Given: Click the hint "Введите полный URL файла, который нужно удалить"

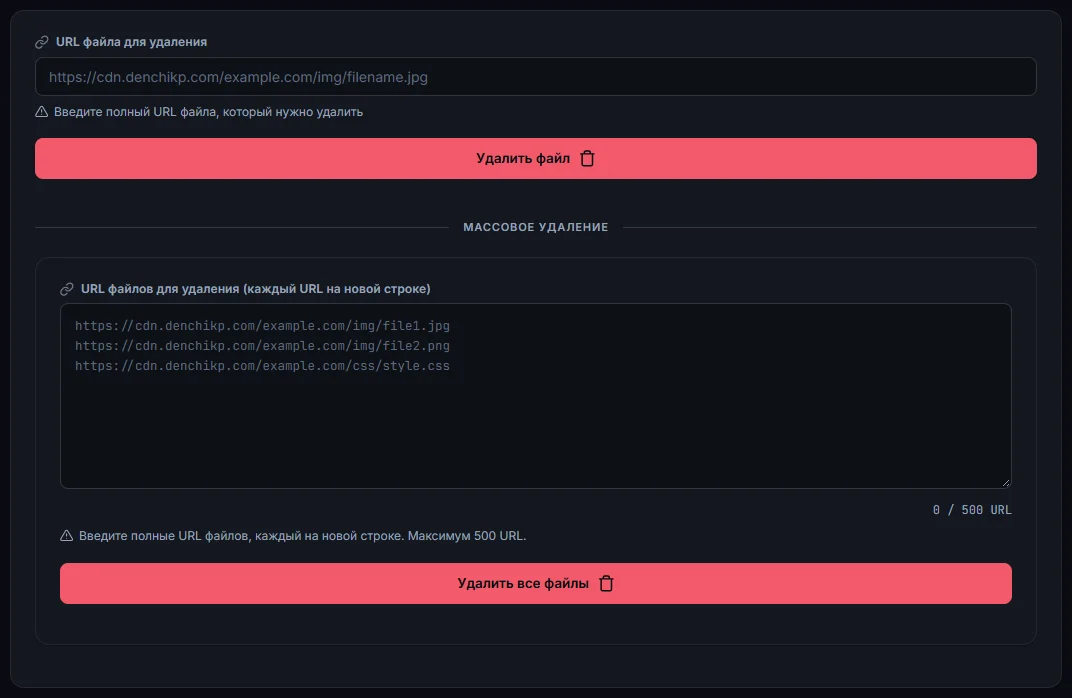Looking at the screenshot, I should [209, 111].
